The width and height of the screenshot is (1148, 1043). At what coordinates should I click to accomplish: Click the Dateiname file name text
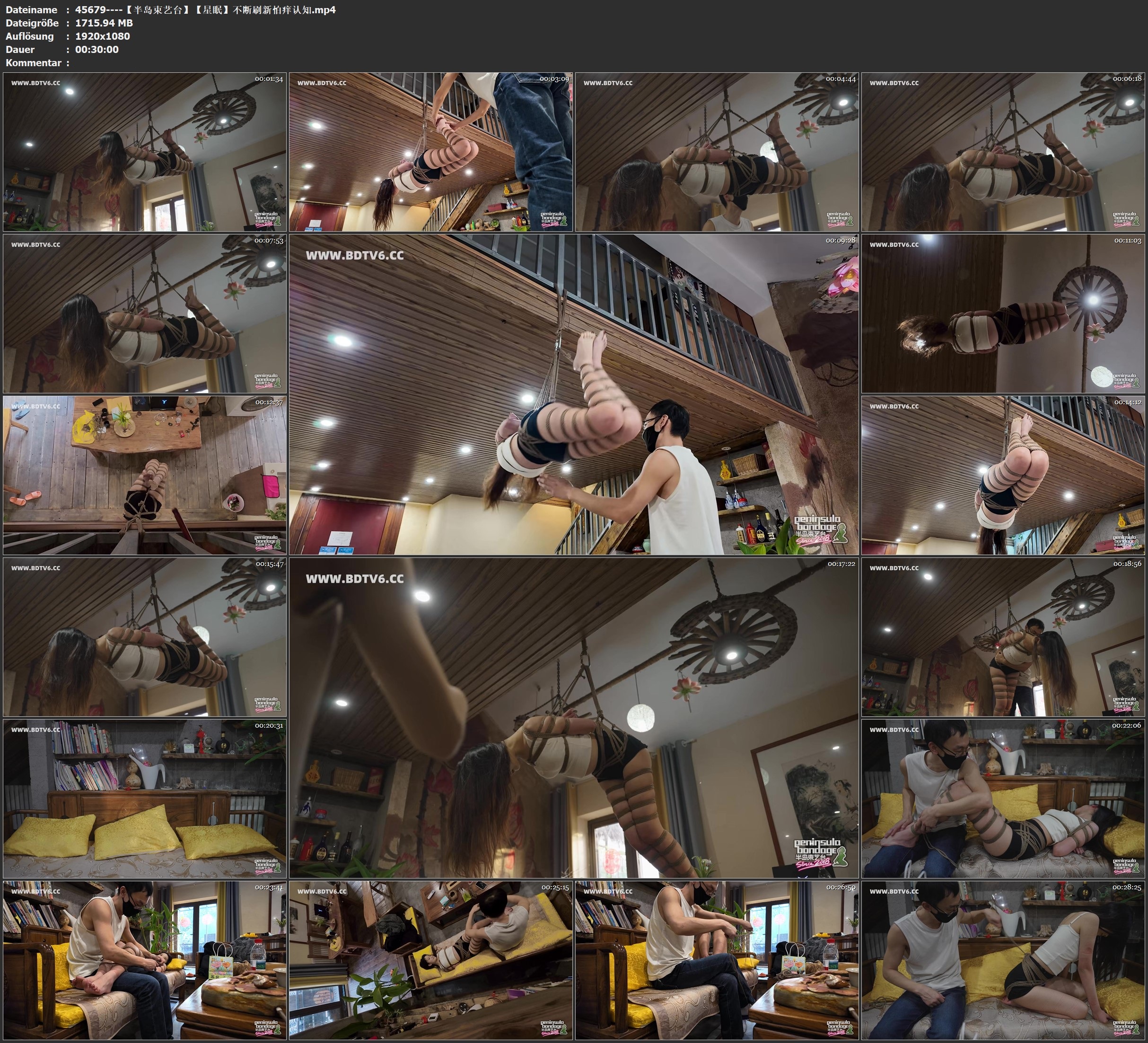[205, 9]
